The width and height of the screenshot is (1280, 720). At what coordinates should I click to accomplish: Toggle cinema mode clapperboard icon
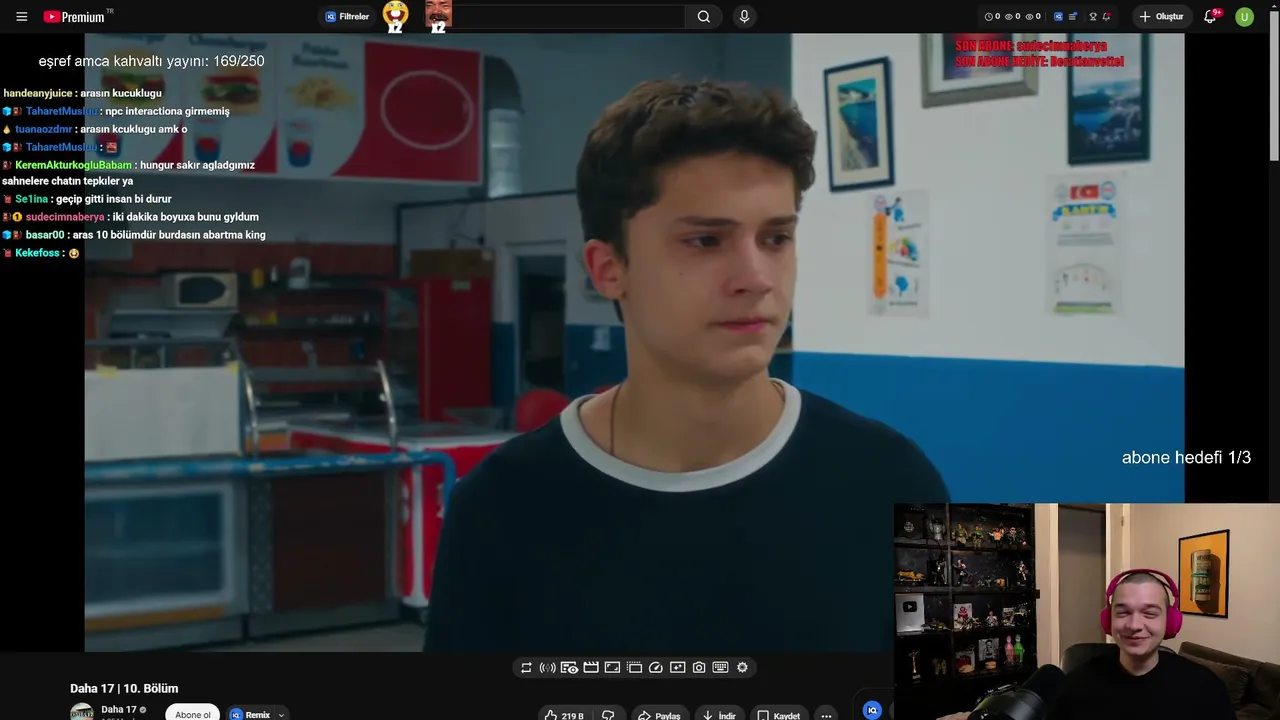click(591, 668)
